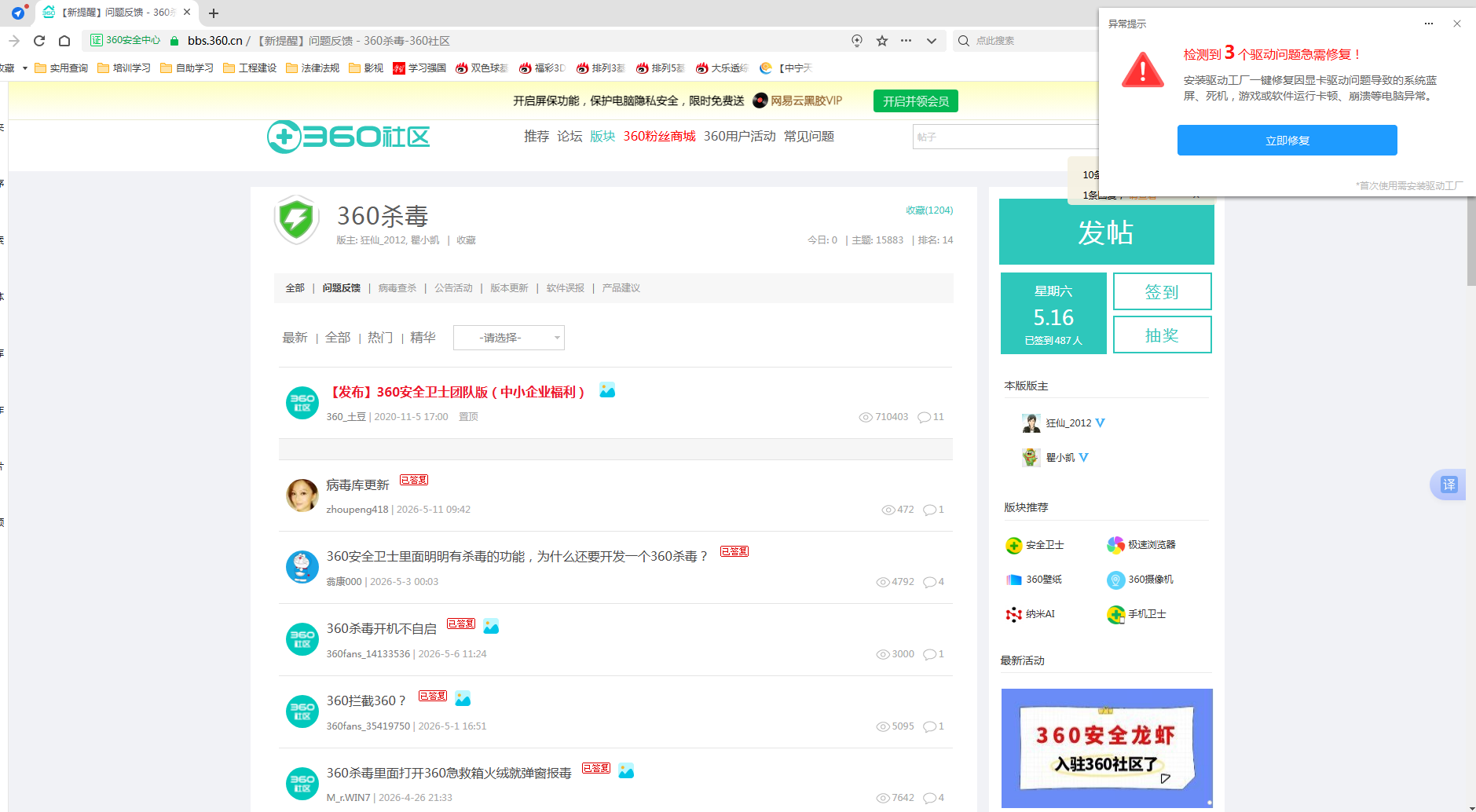Viewport: 1476px width, 812px height.
Task: Switch to the 版本更新 category tab
Action: [509, 288]
